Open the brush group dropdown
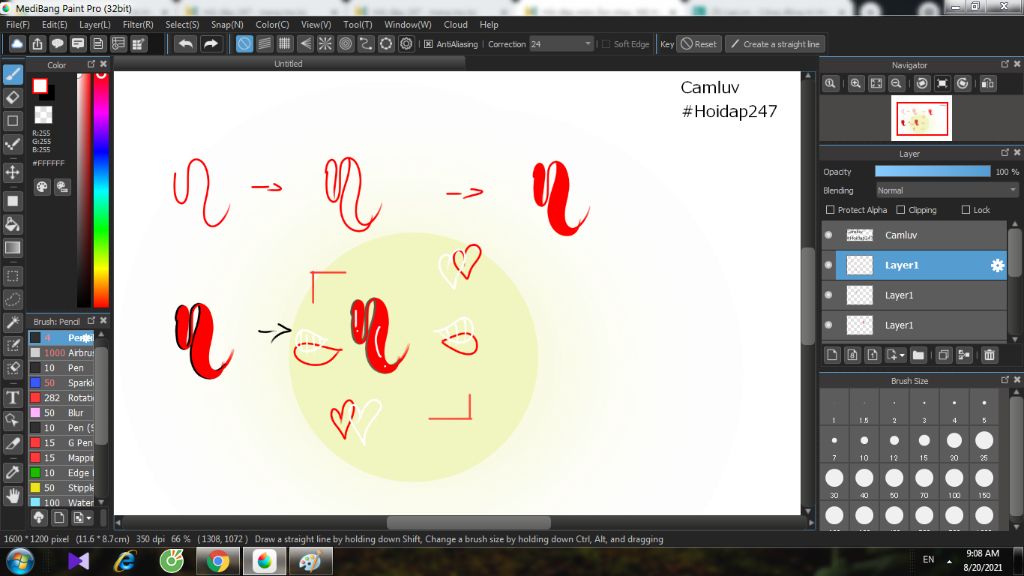 89,518
